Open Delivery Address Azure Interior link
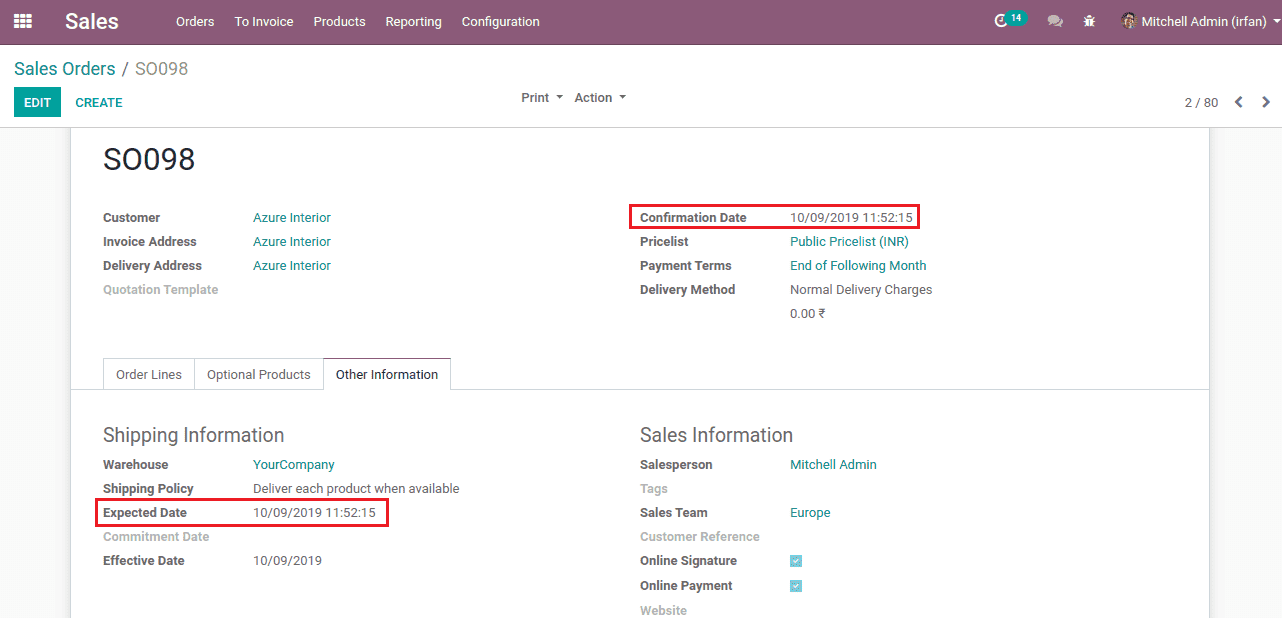Image resolution: width=1282 pixels, height=618 pixels. (292, 266)
